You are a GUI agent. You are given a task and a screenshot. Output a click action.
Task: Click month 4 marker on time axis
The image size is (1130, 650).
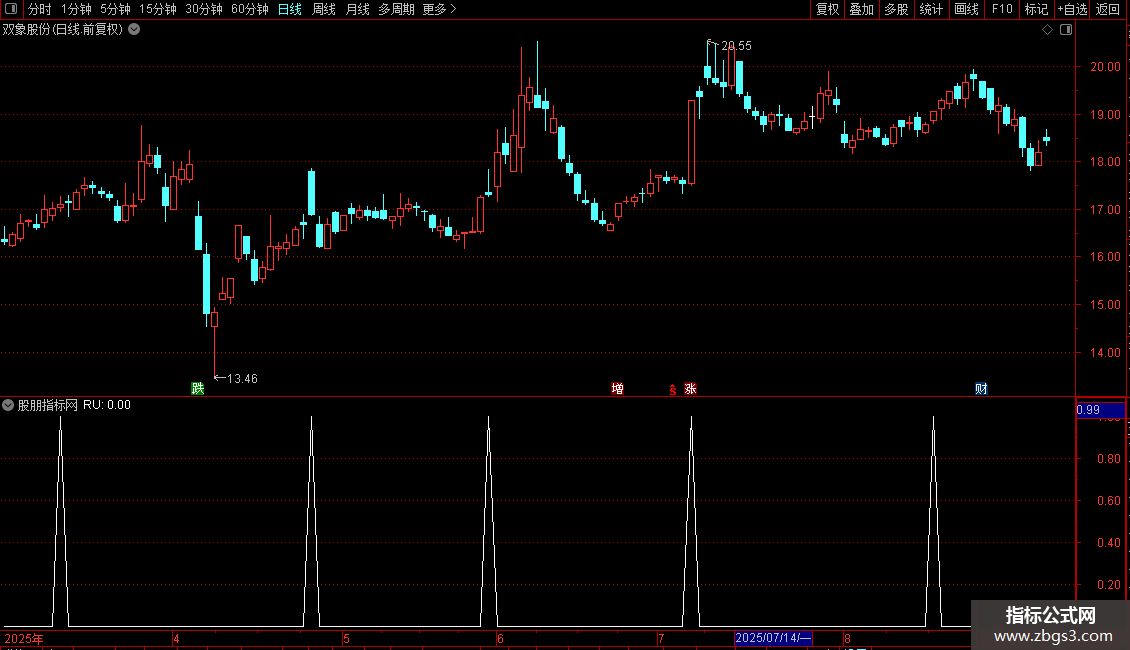coord(177,638)
